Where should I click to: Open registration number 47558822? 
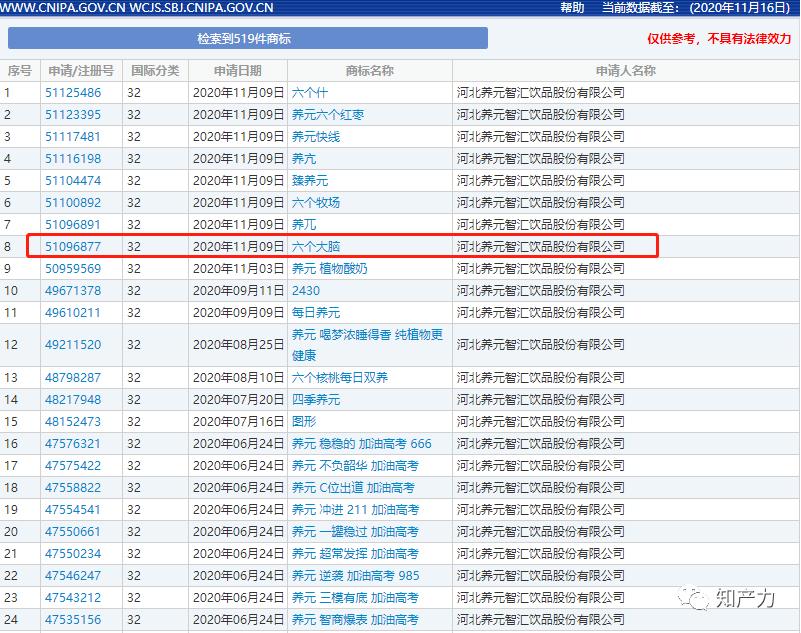tap(73, 487)
